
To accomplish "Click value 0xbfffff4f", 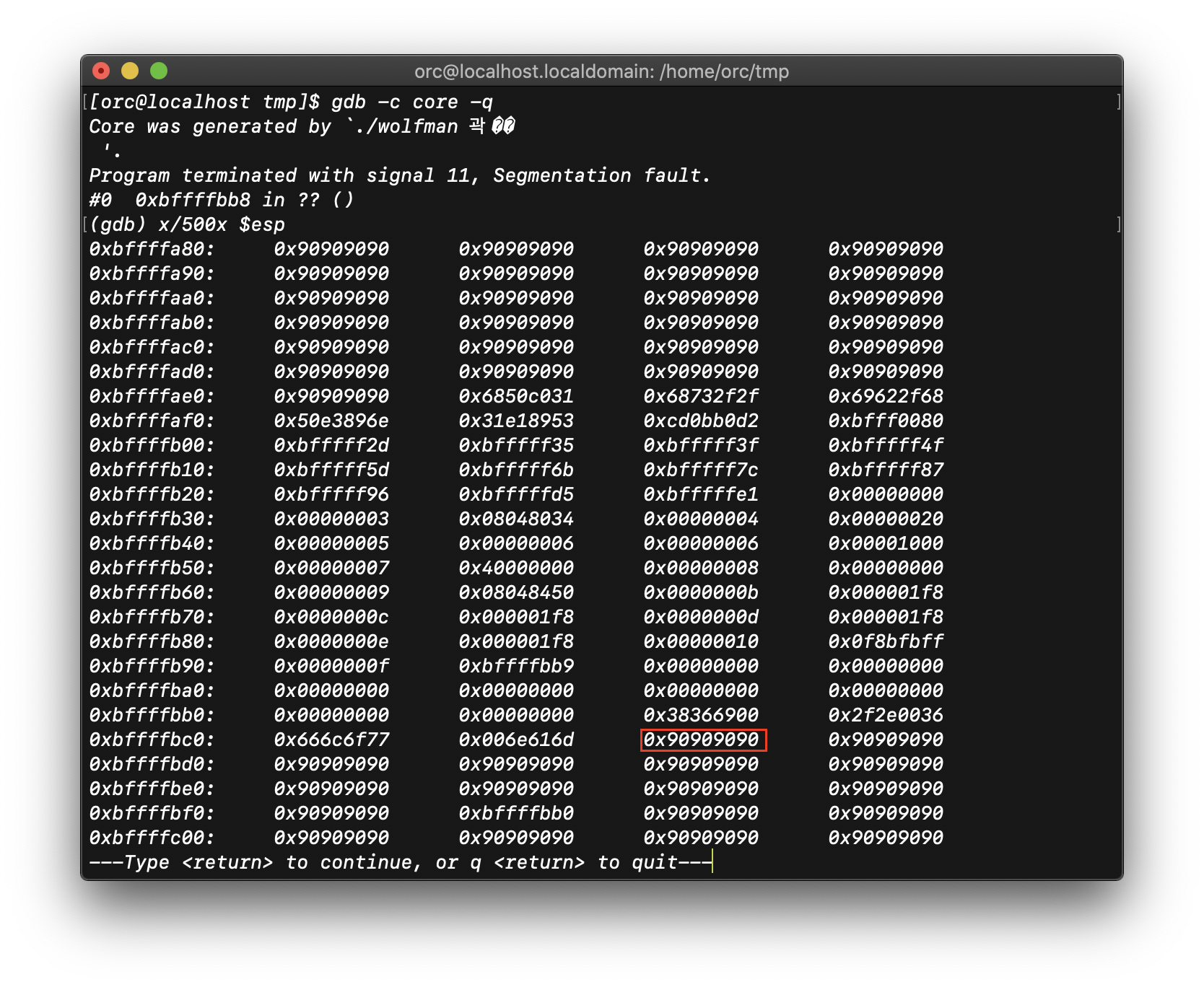I will tap(886, 446).
